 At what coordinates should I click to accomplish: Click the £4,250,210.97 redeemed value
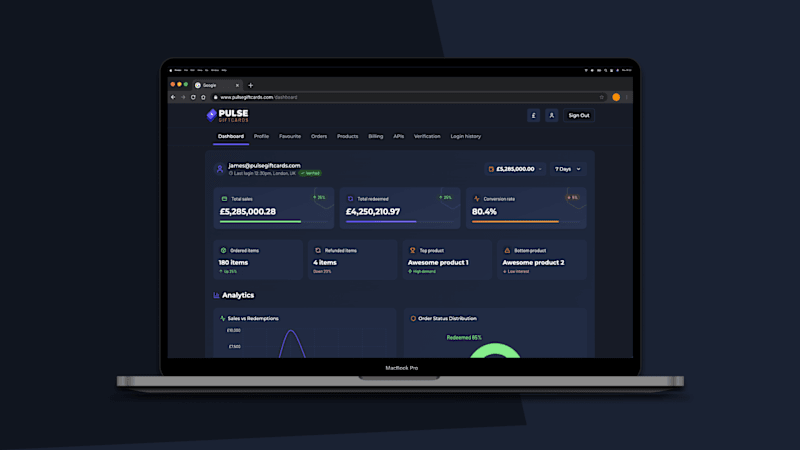[373, 211]
